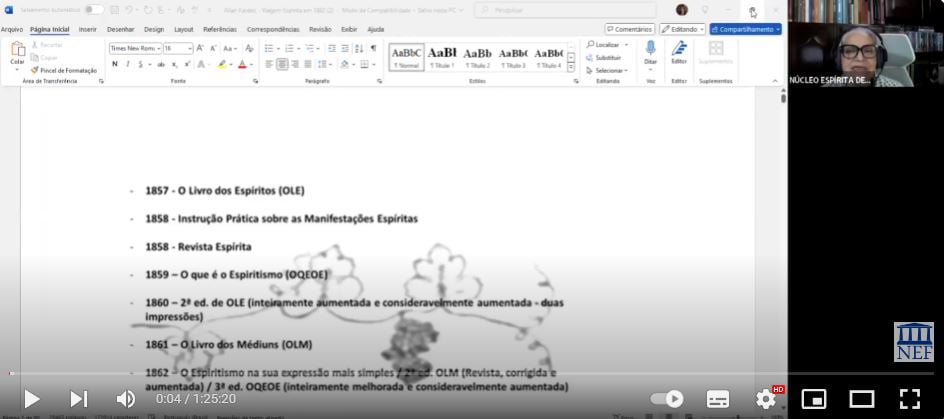
Task: Toggle superscript x² formatting
Action: point(188,64)
